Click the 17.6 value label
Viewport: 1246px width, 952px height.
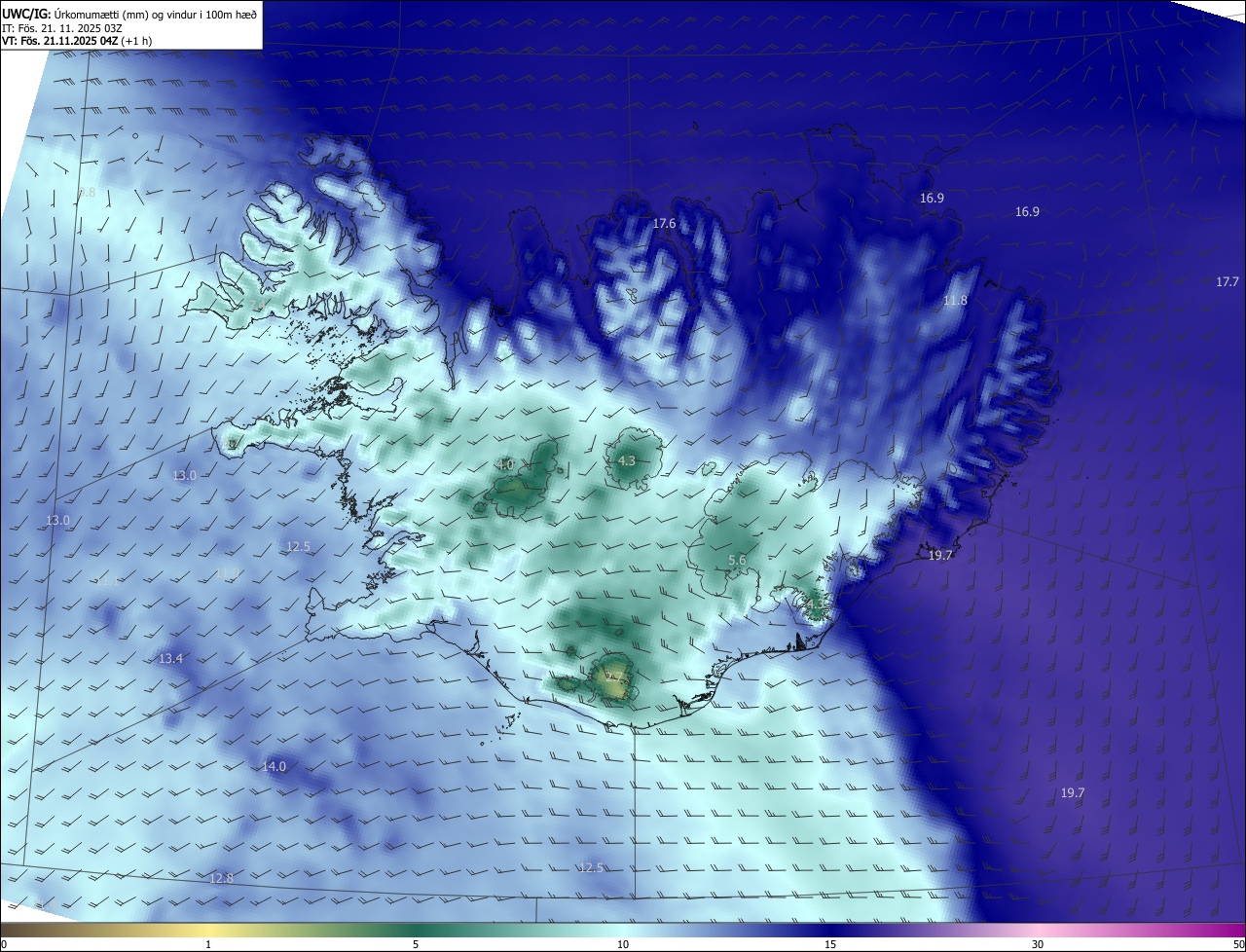(x=664, y=224)
